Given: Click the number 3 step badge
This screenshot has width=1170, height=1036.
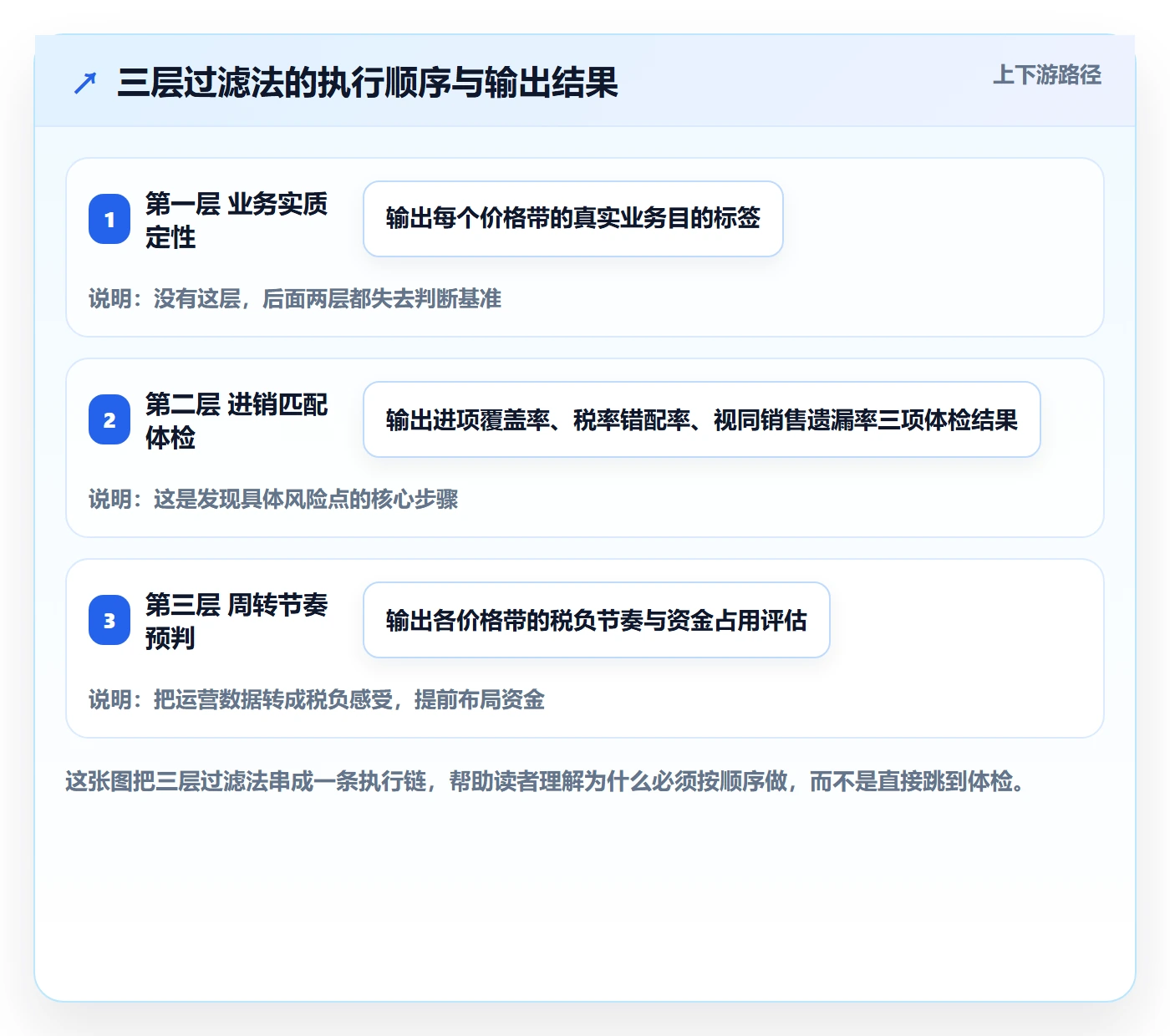Looking at the screenshot, I should tap(109, 620).
